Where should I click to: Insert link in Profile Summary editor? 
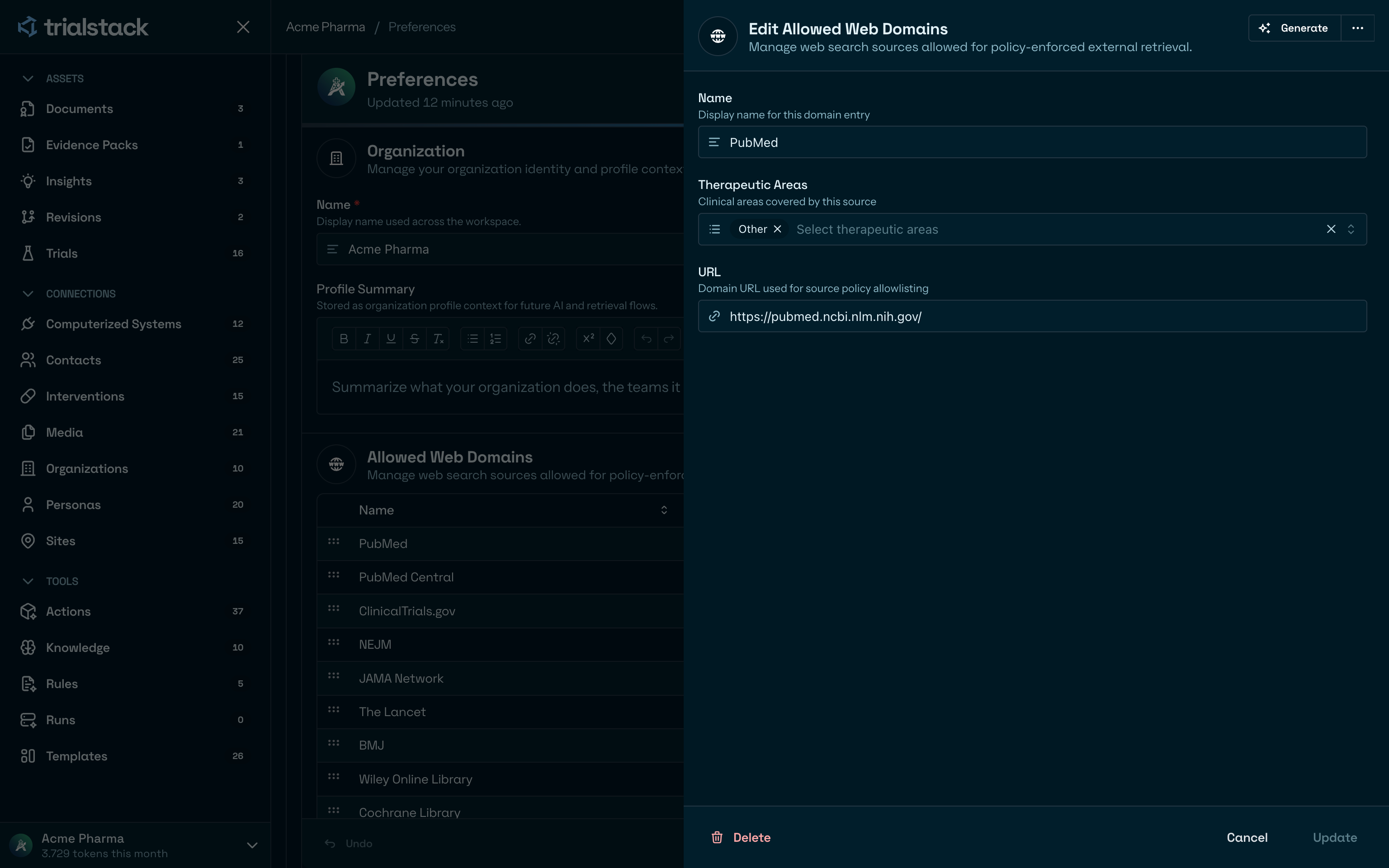point(530,339)
